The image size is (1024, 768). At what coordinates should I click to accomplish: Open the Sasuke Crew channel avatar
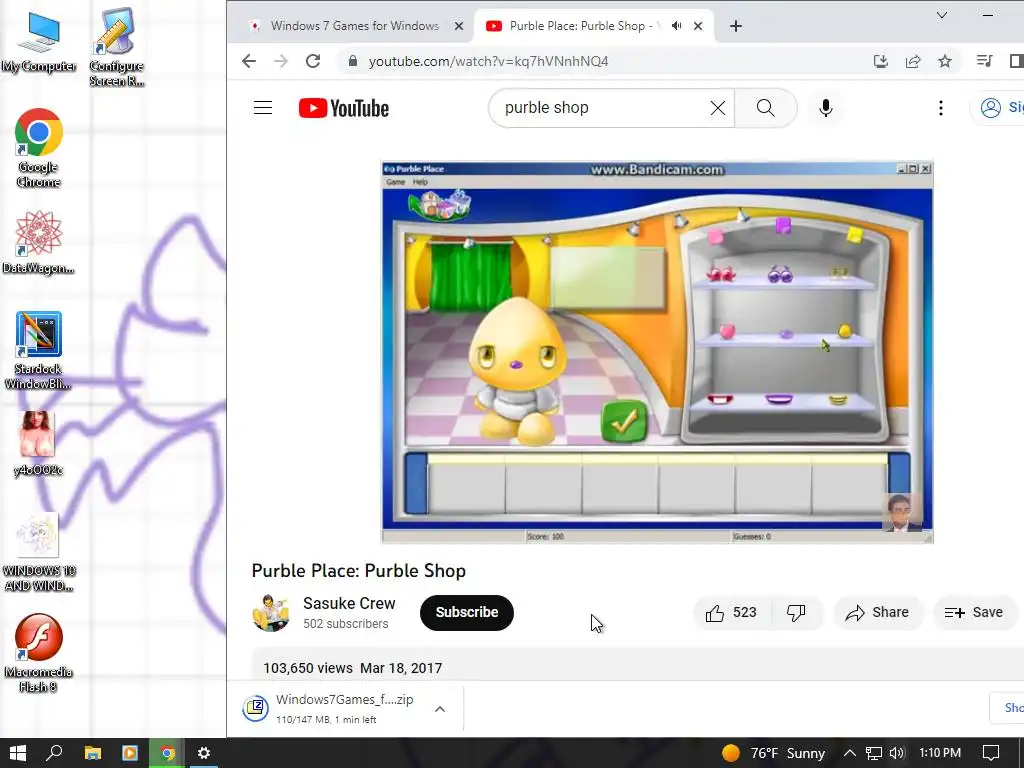click(270, 613)
